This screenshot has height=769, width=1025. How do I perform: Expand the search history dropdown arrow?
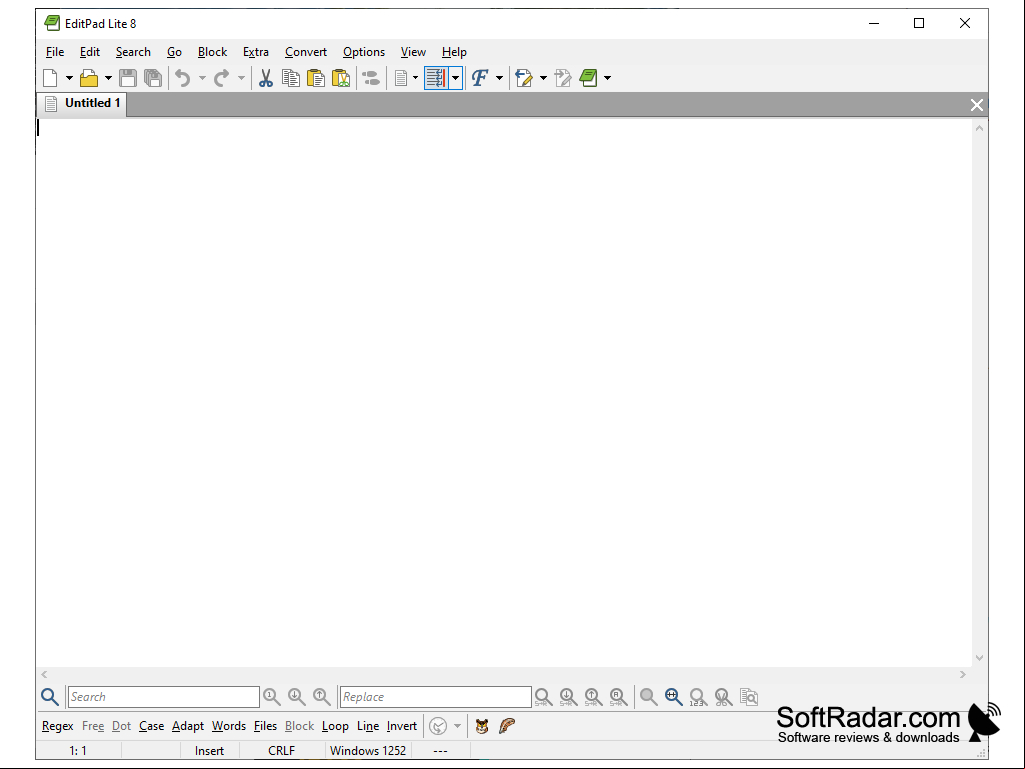pos(458,726)
